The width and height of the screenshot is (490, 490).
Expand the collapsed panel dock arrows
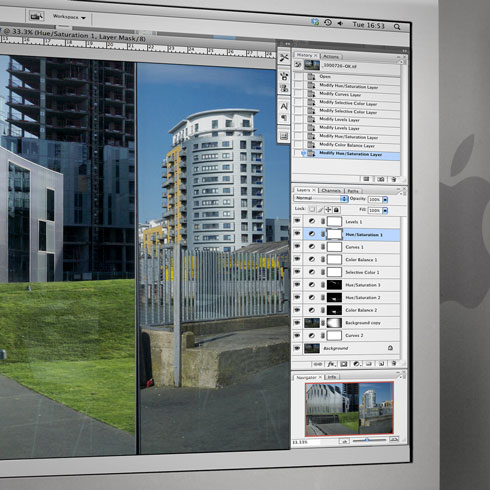click(x=287, y=44)
